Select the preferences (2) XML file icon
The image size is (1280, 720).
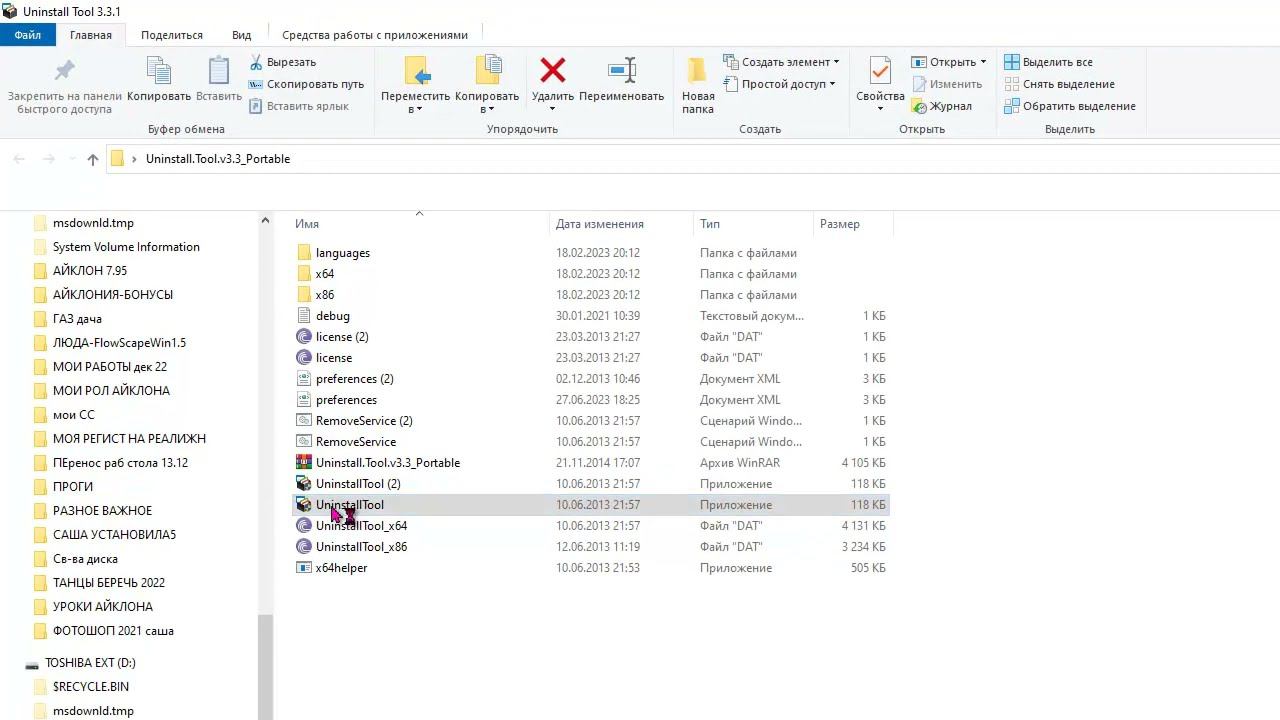coord(304,379)
